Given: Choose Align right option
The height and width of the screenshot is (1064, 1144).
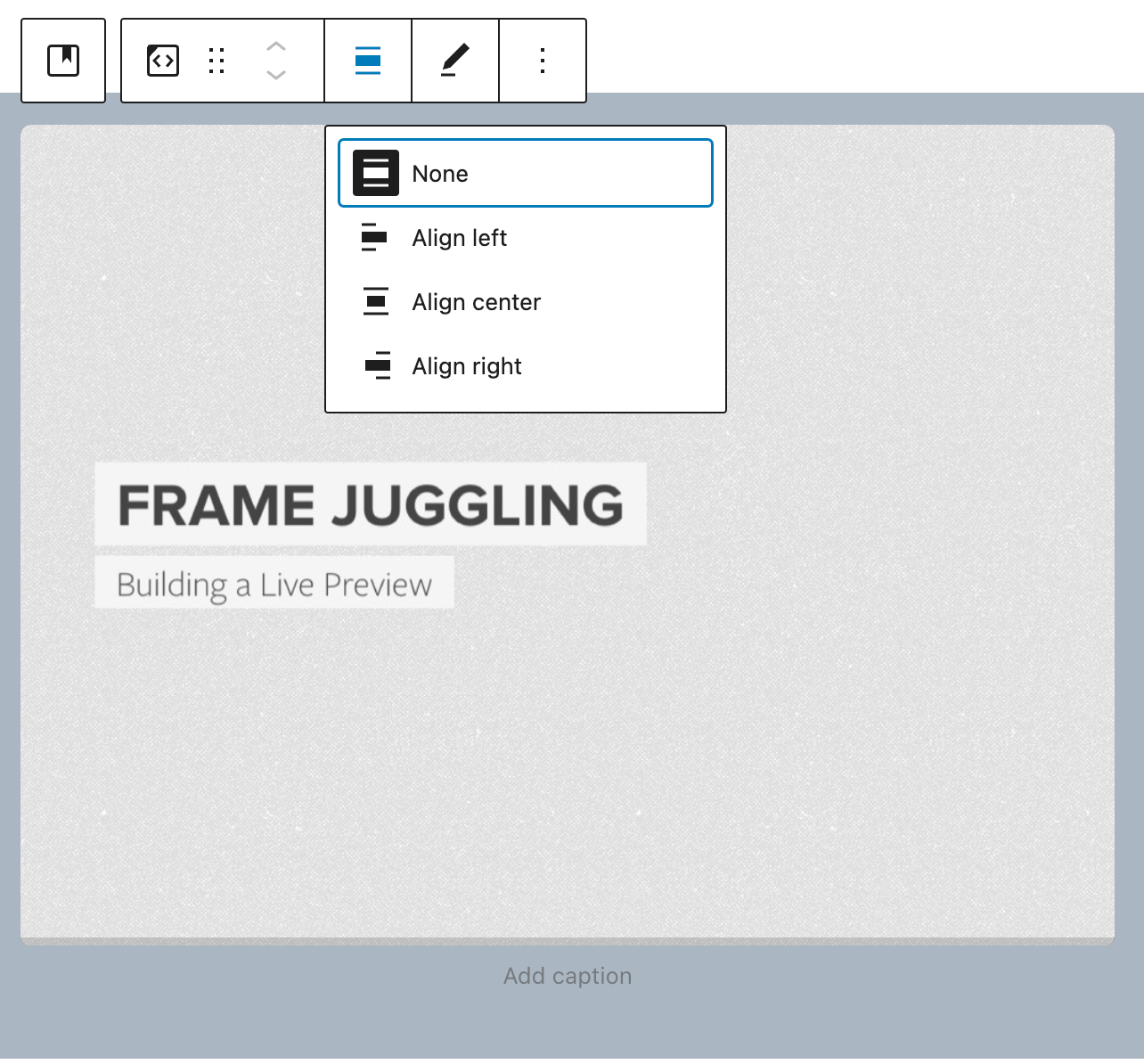Looking at the screenshot, I should (x=526, y=366).
